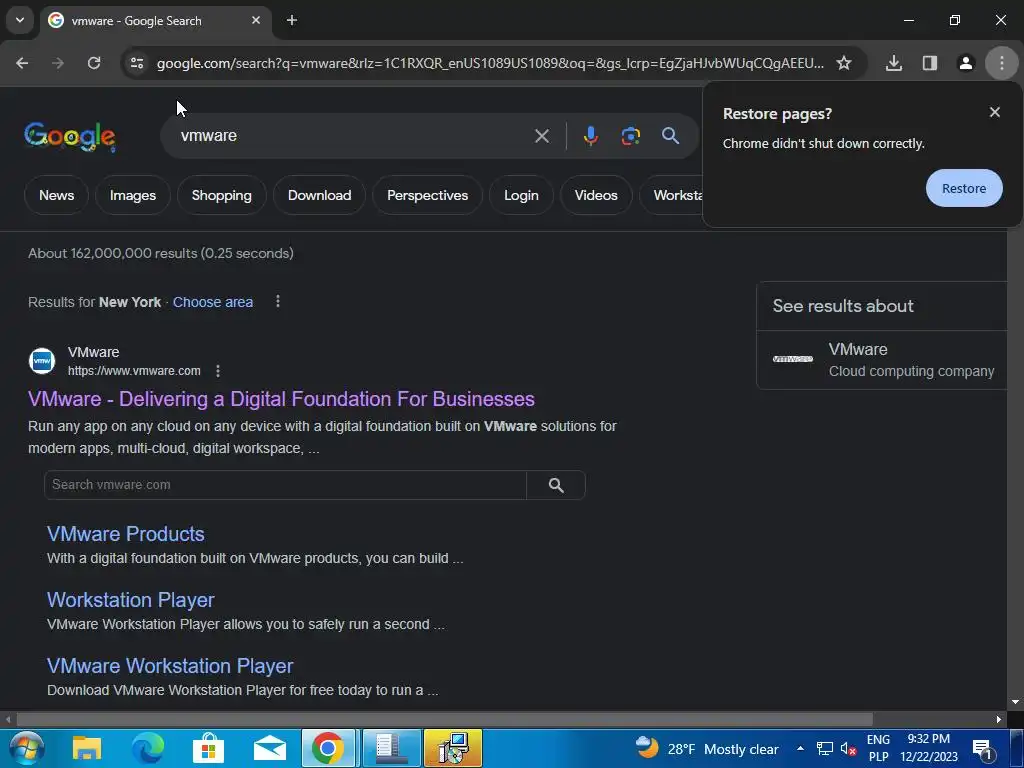Open the tab search dropdown arrow
Screen dimensions: 1024x768
click(x=20, y=20)
